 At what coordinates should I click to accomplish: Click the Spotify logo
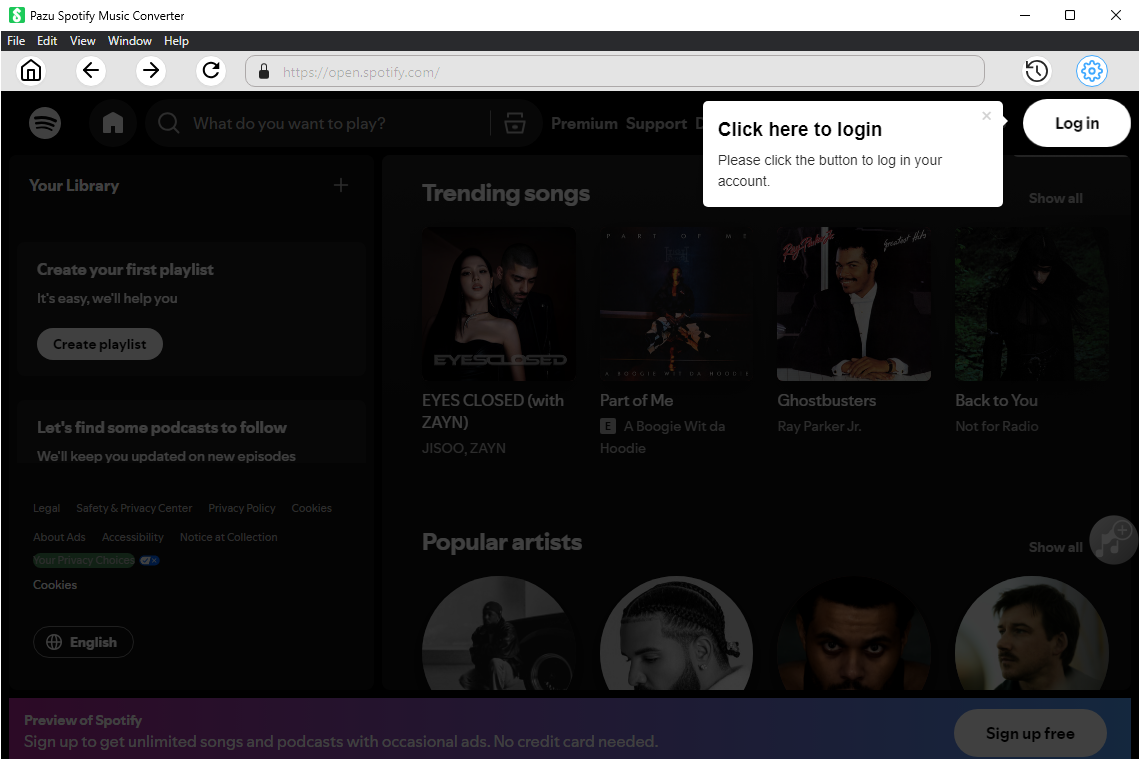click(45, 123)
